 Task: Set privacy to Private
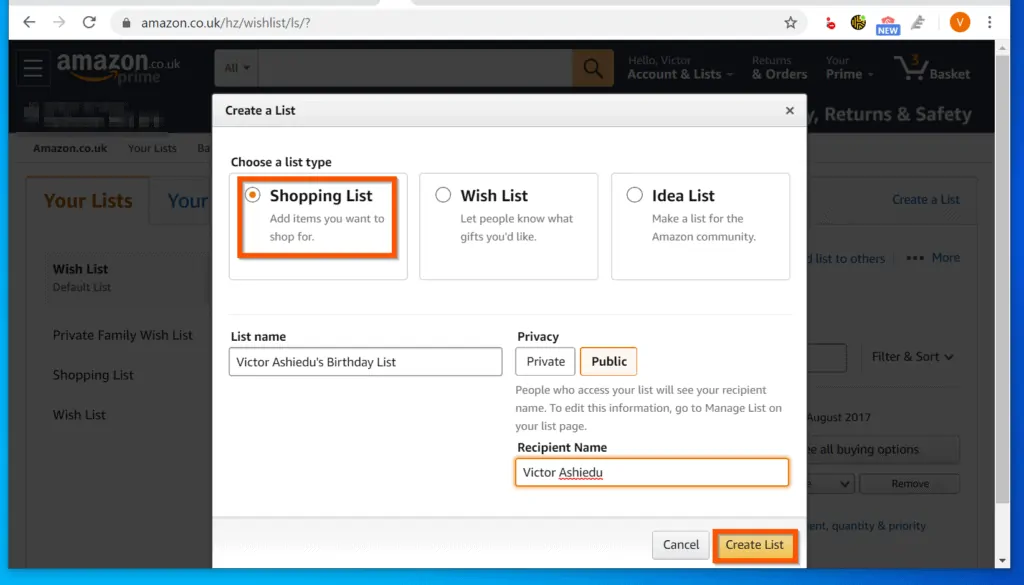coord(545,362)
